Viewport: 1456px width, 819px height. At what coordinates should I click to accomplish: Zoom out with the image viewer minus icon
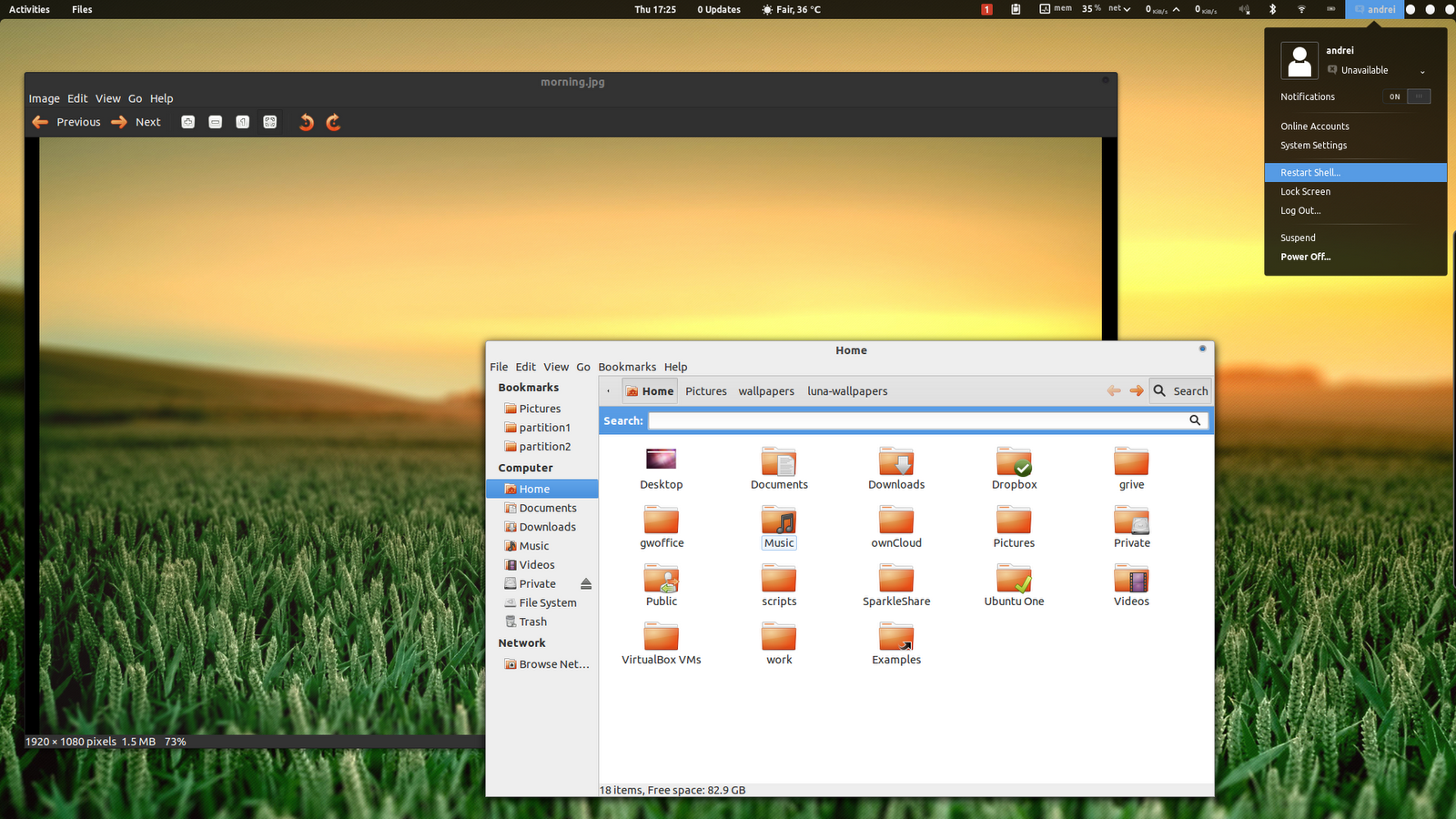tap(215, 122)
